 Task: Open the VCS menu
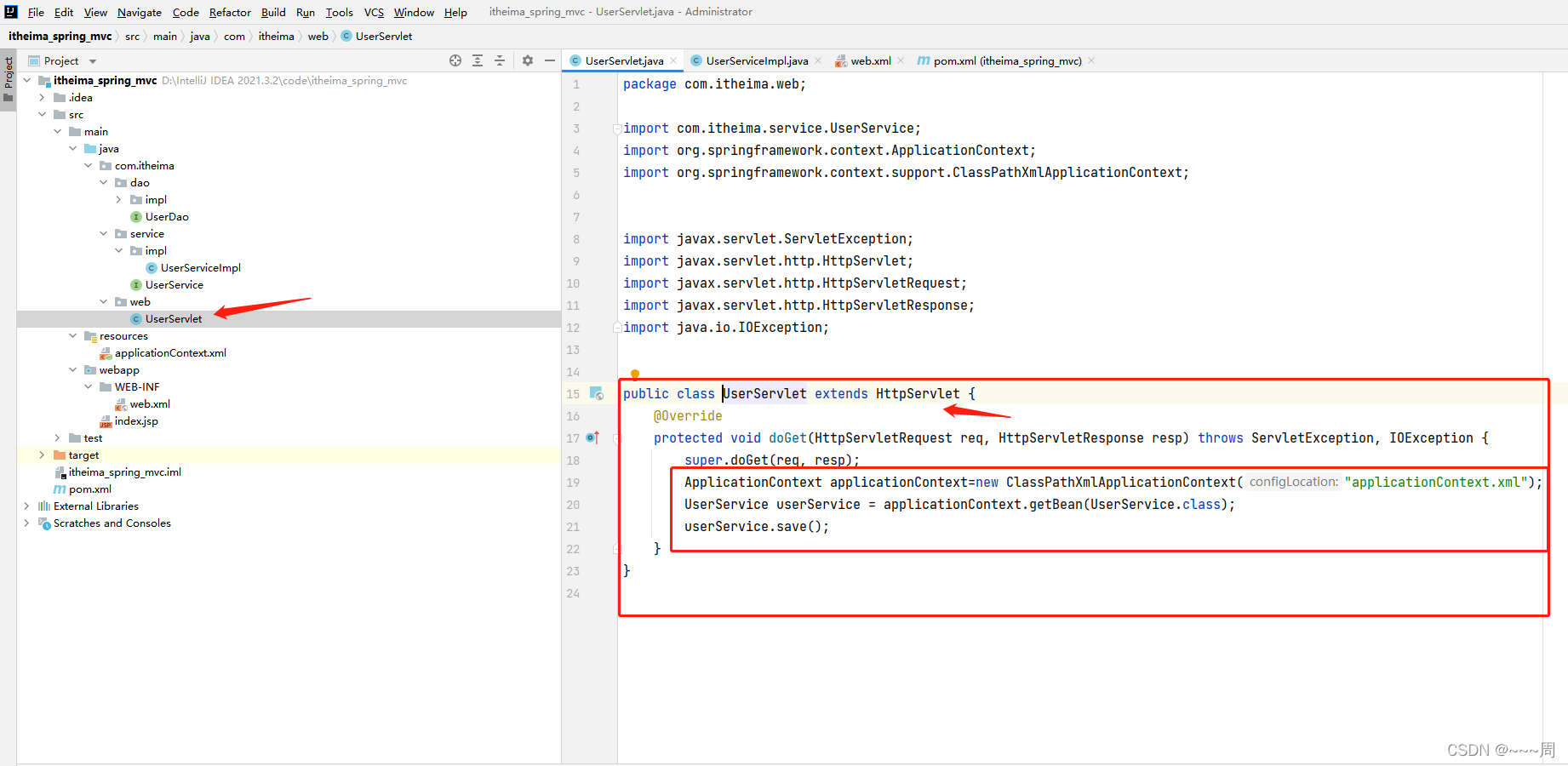374,12
